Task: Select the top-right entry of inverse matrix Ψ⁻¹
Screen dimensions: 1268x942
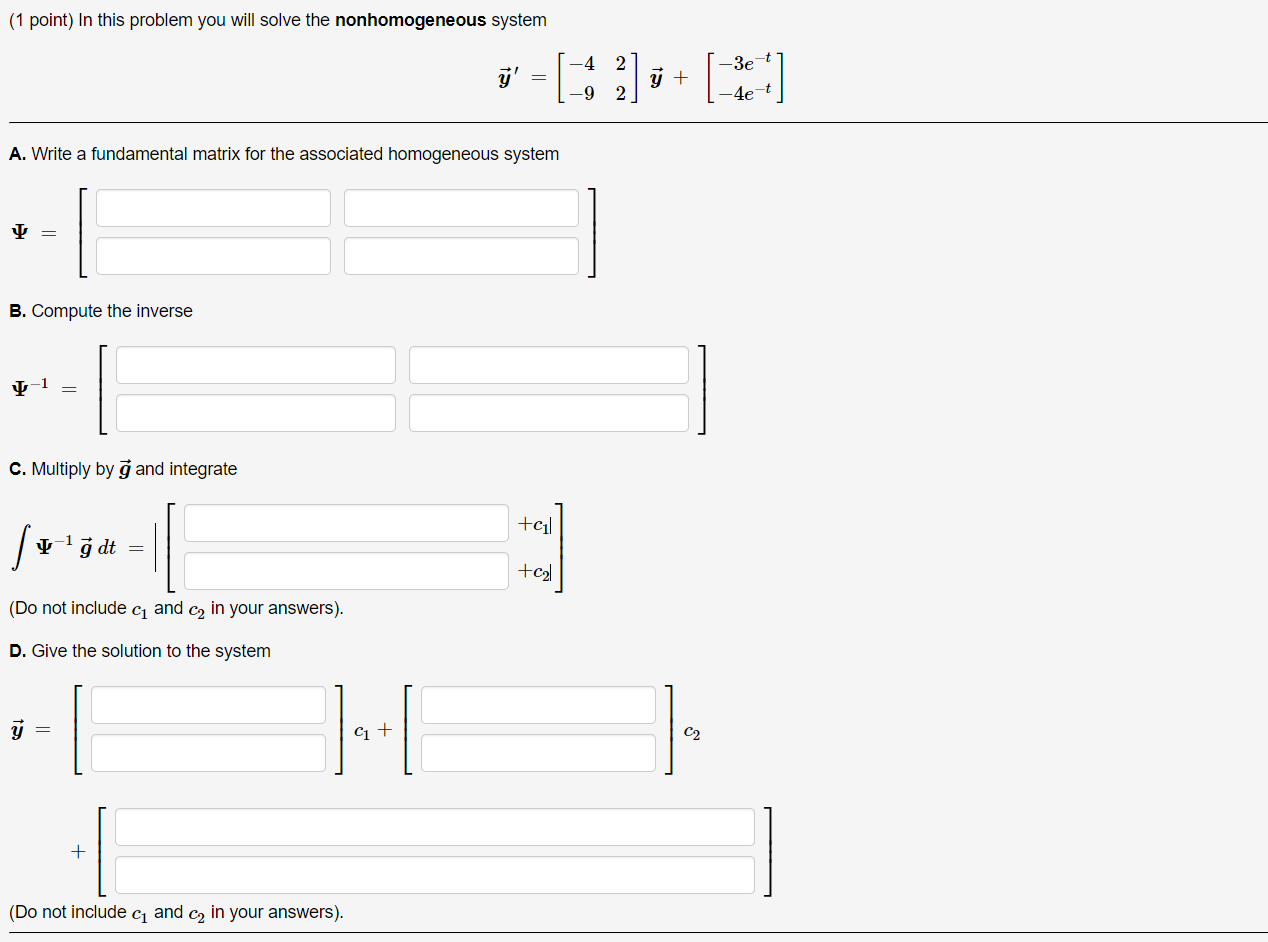Action: (x=548, y=364)
